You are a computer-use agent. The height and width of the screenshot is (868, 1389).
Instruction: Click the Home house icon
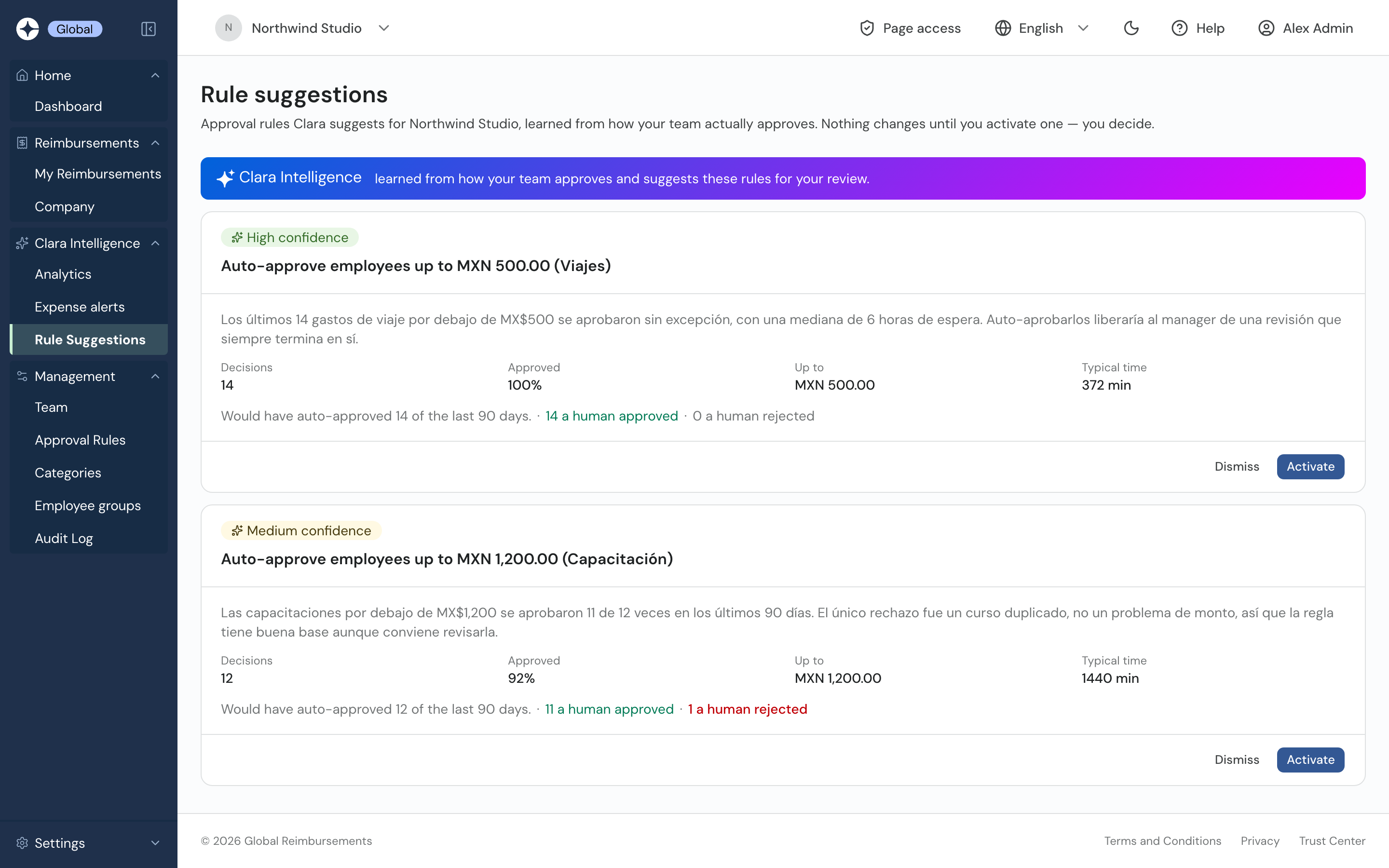(x=22, y=75)
